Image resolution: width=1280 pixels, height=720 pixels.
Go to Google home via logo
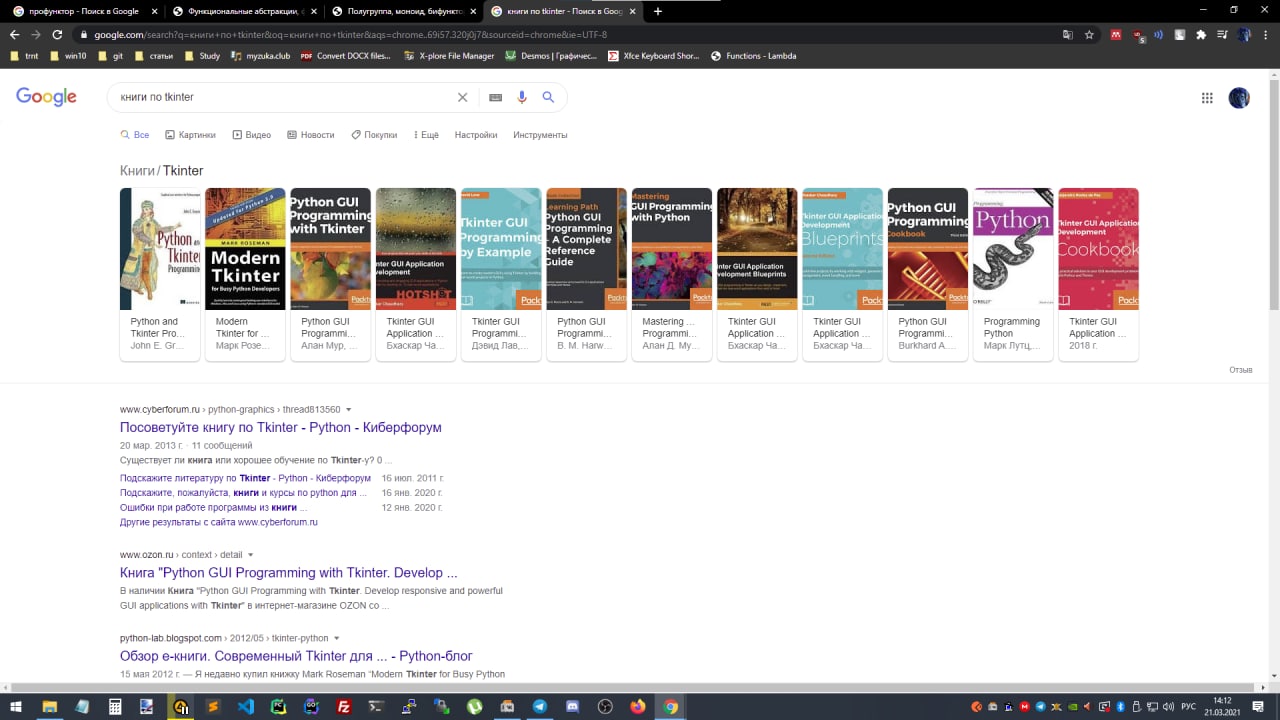click(x=46, y=97)
